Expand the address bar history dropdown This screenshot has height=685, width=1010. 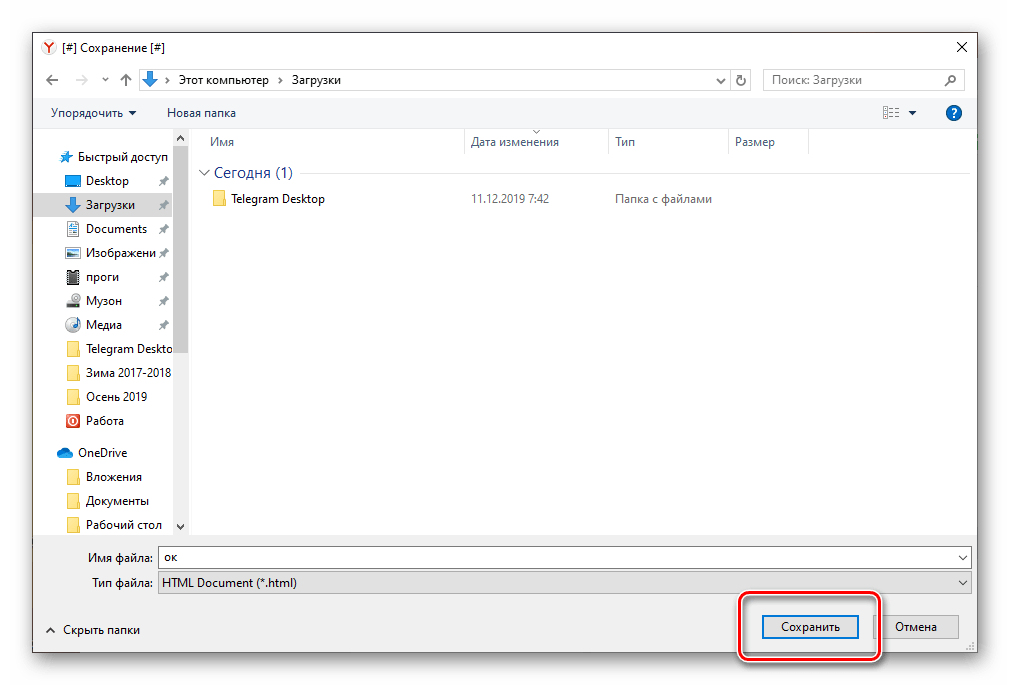(720, 80)
